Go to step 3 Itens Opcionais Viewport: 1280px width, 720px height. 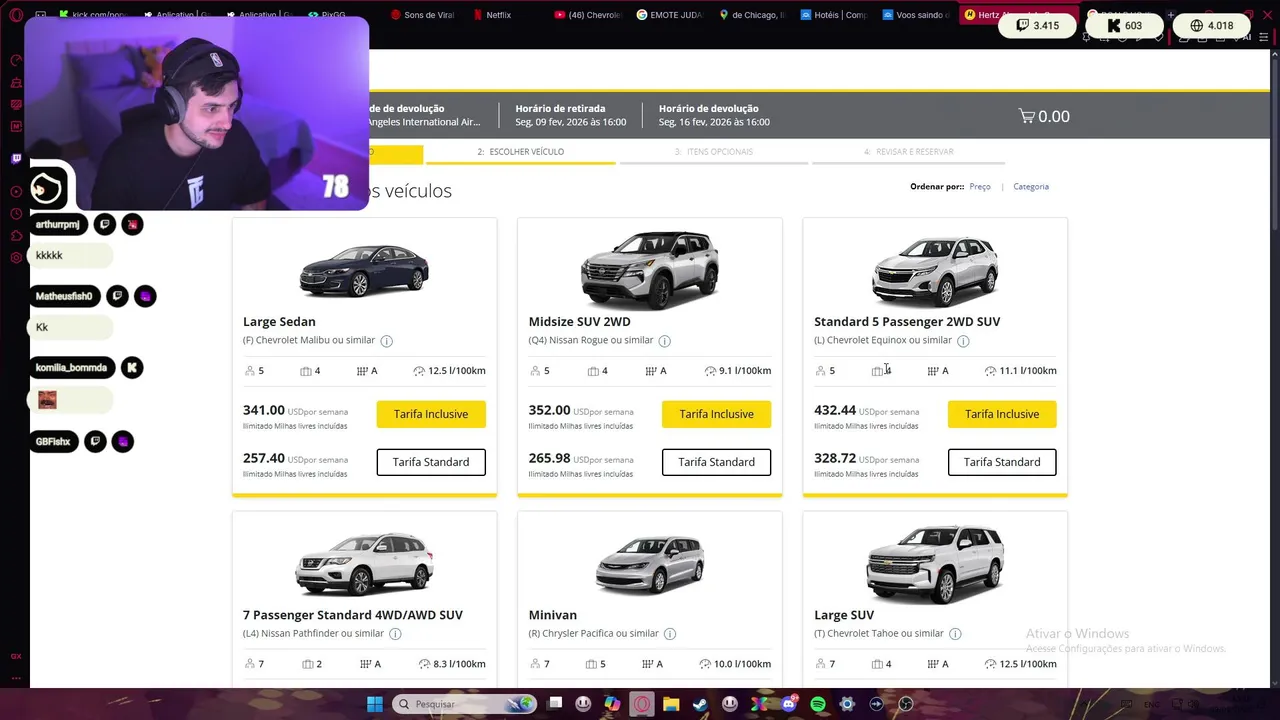coord(713,152)
